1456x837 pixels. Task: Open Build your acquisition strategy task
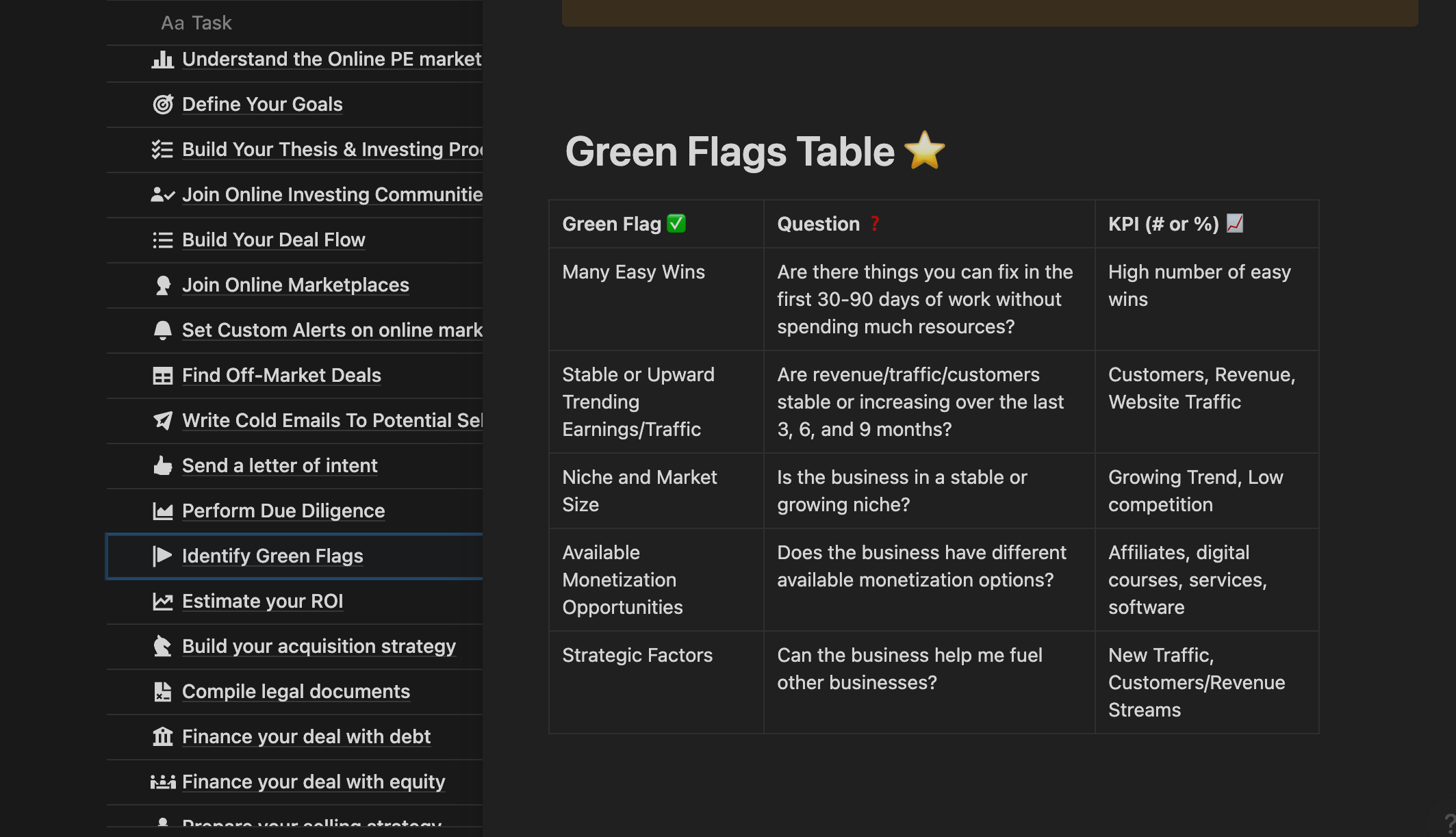pos(319,646)
